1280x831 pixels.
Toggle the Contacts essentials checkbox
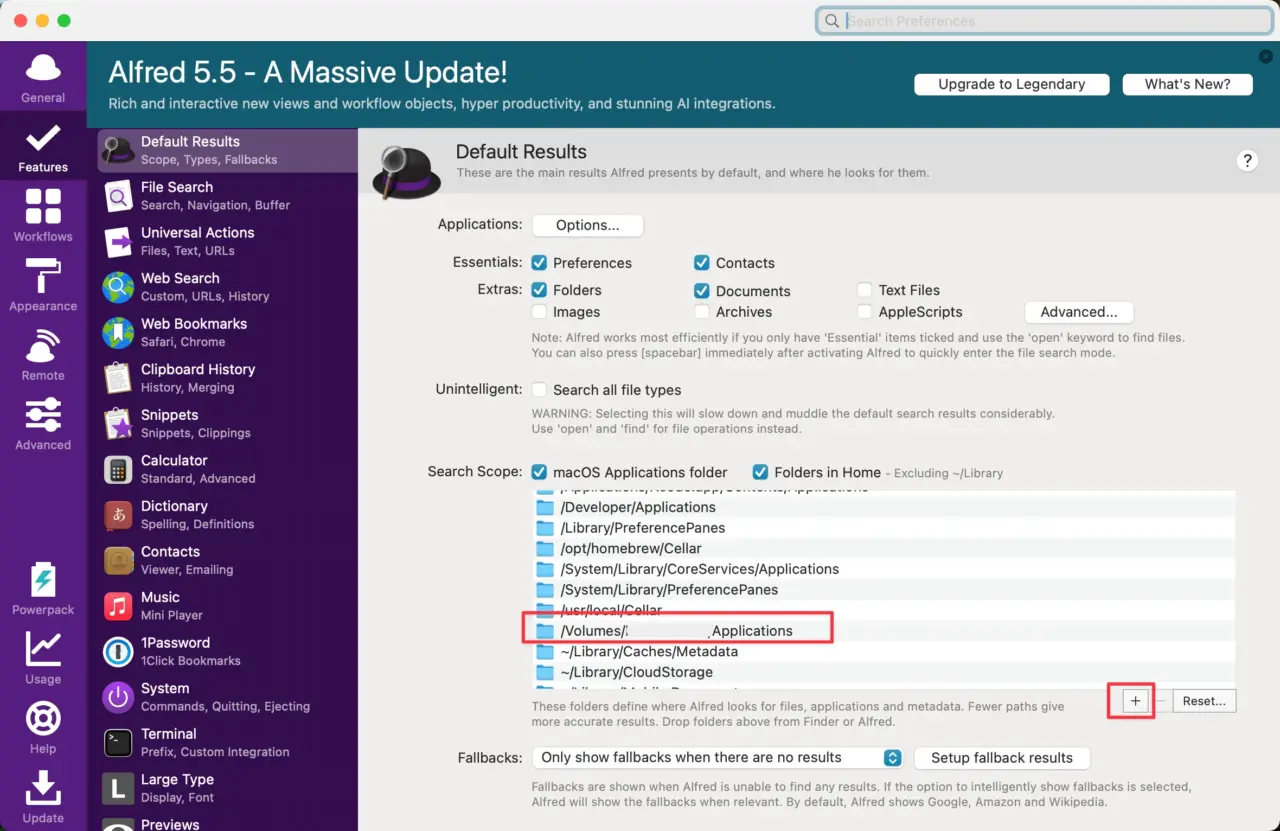702,263
